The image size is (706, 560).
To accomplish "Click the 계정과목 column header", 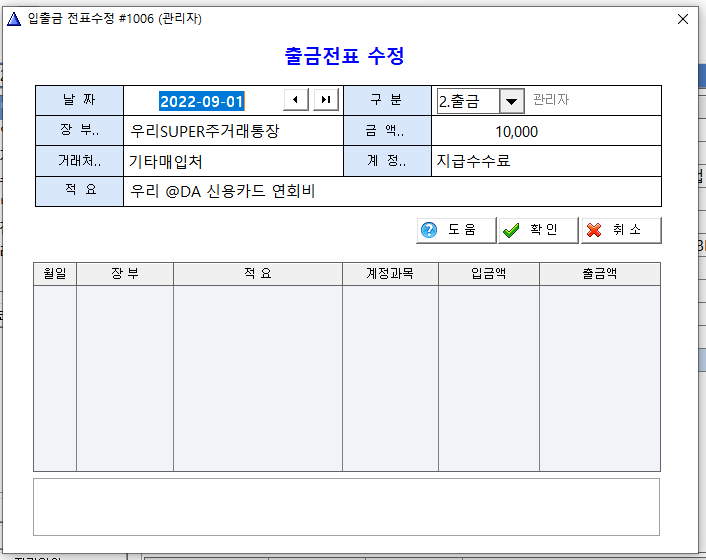I will coord(390,274).
